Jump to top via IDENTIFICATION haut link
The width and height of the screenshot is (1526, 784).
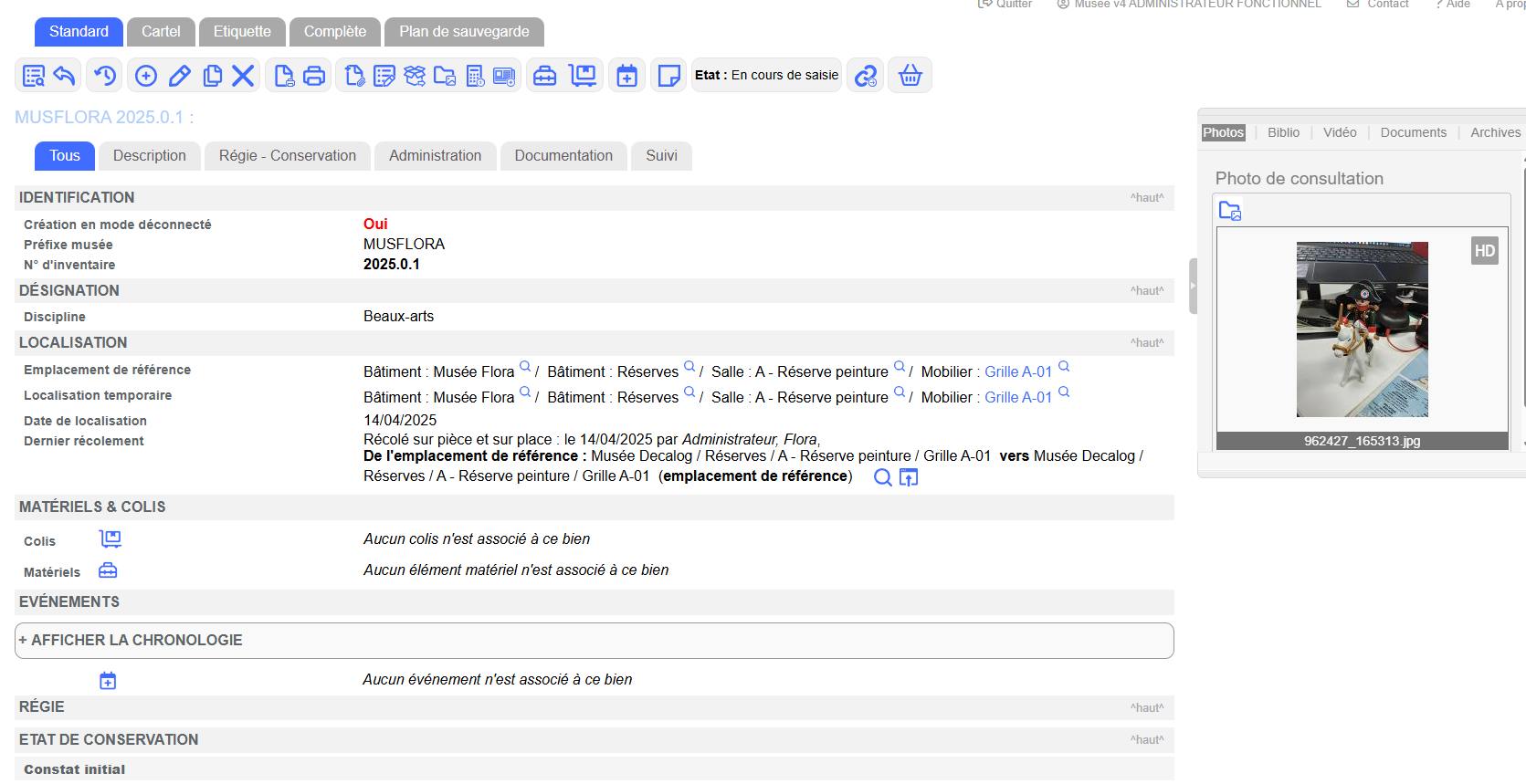pos(1146,198)
